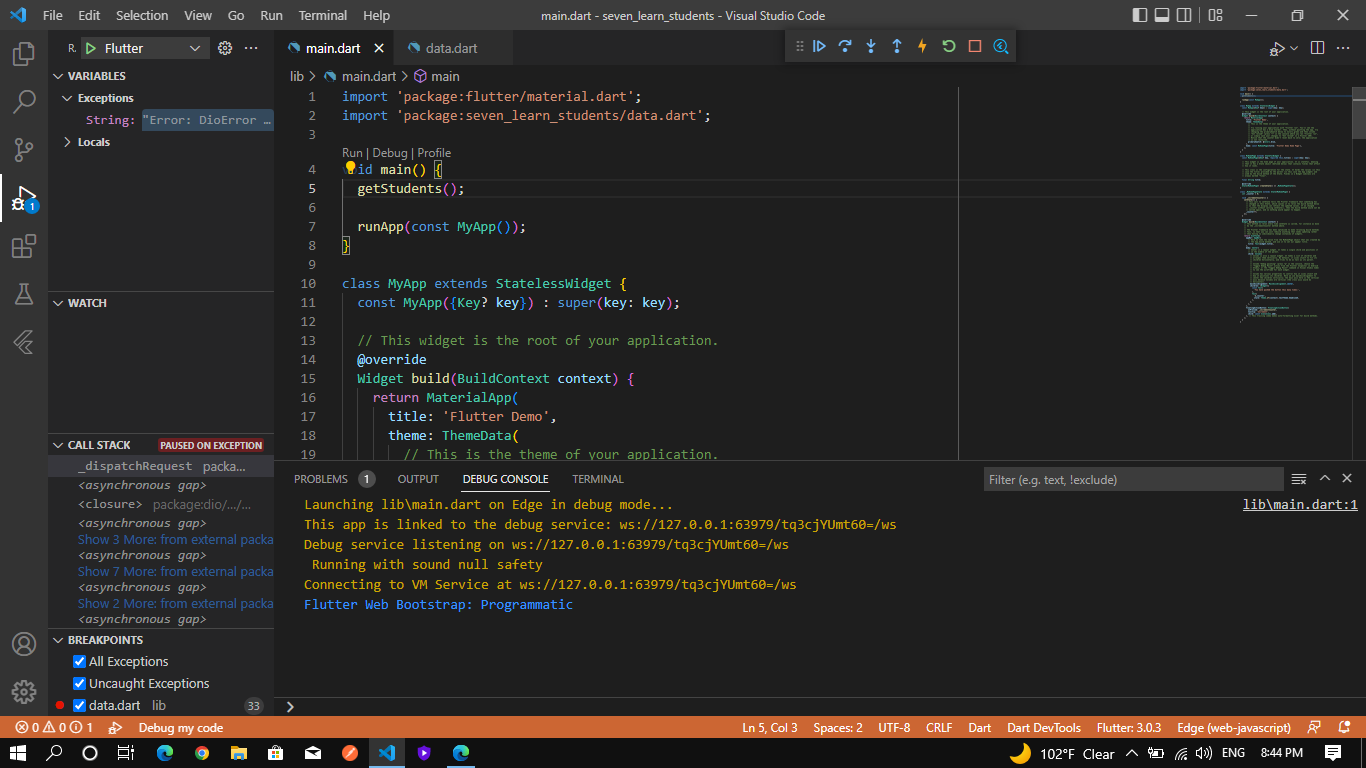
Task: Click the debug console input prompt
Action: (820, 706)
